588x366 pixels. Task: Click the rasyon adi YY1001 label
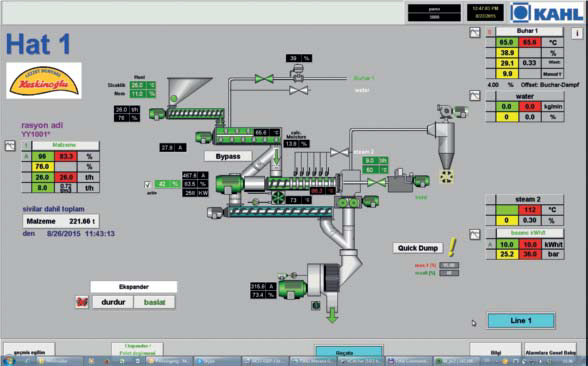[x=42, y=129]
